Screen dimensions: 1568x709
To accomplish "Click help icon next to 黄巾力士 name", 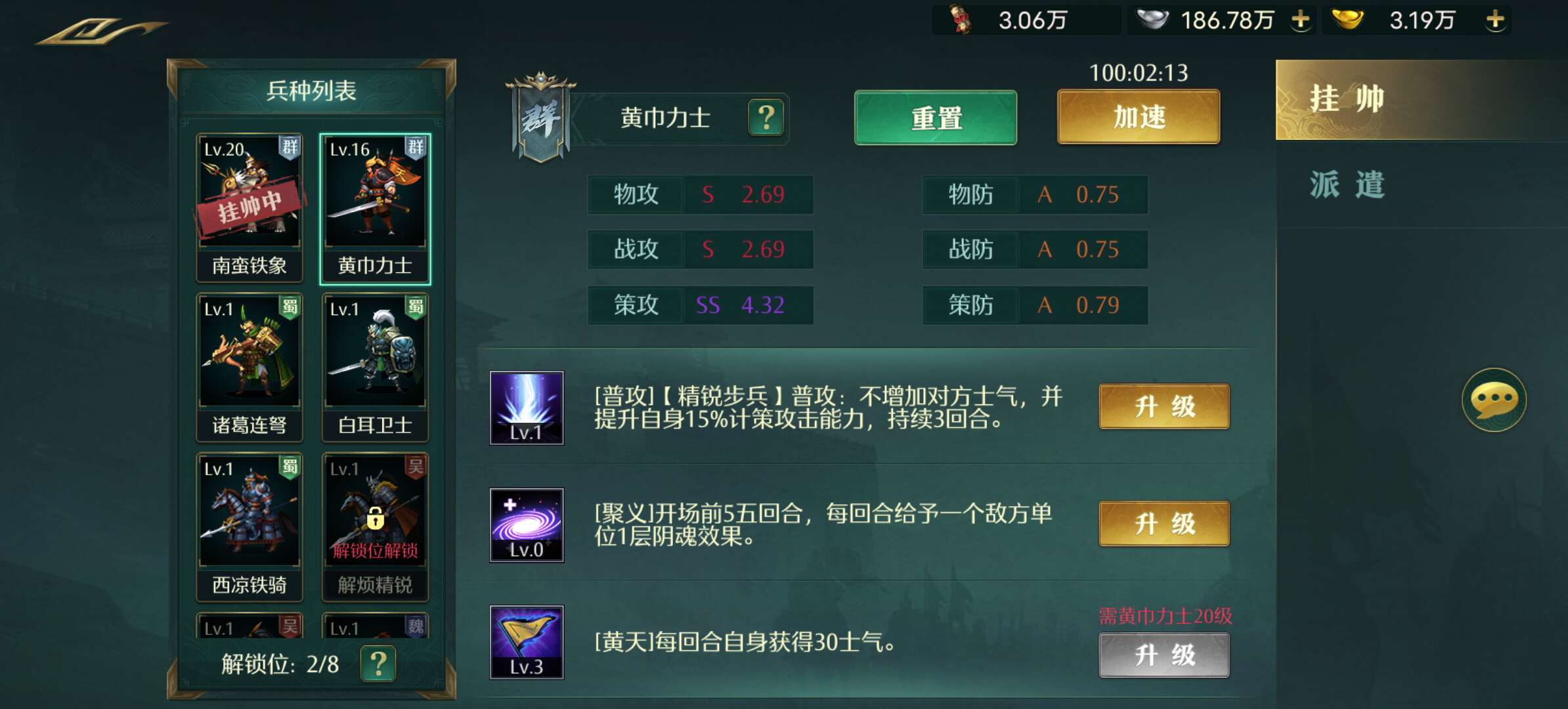I will tap(766, 118).
